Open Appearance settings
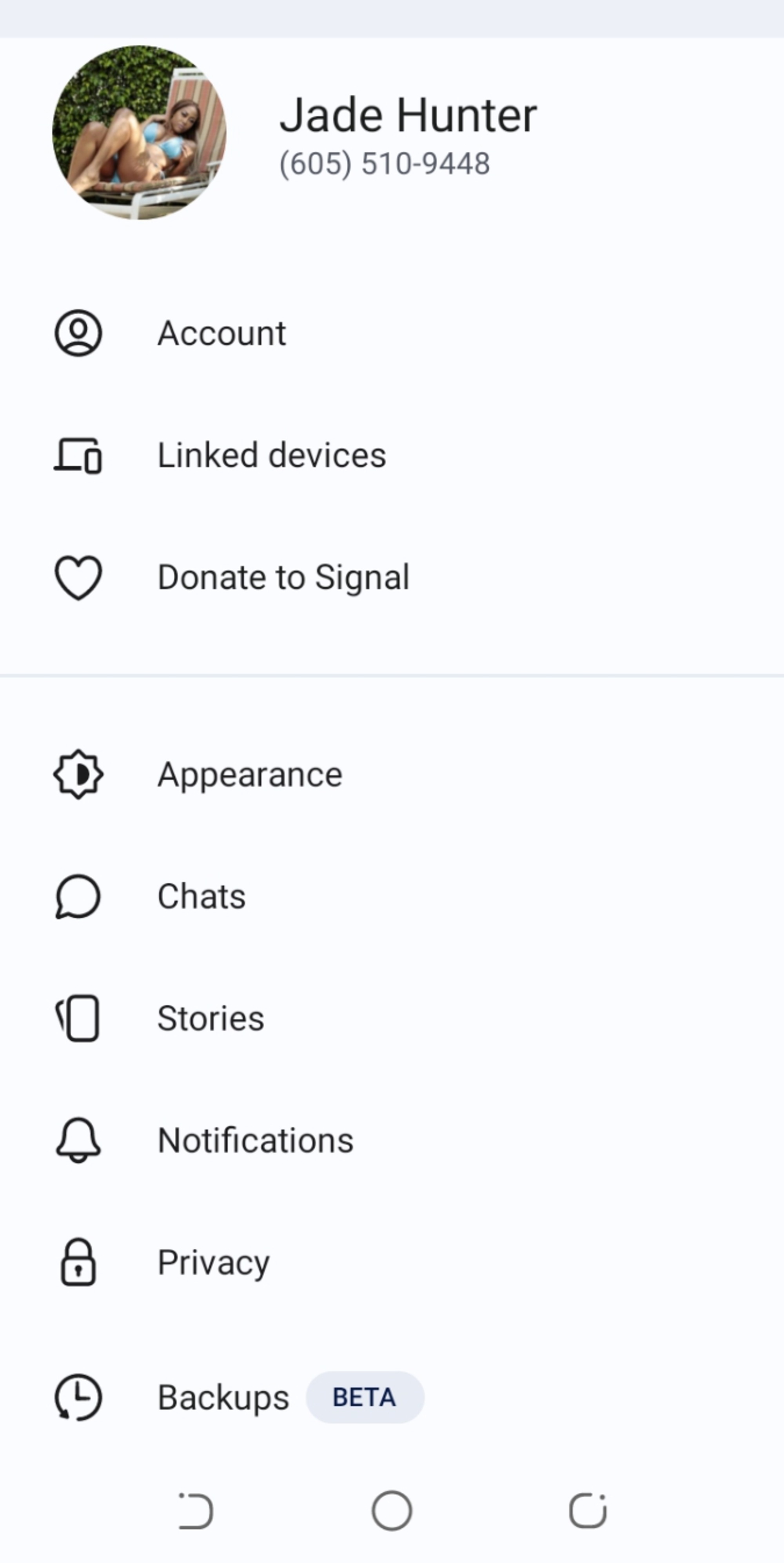 [x=250, y=774]
